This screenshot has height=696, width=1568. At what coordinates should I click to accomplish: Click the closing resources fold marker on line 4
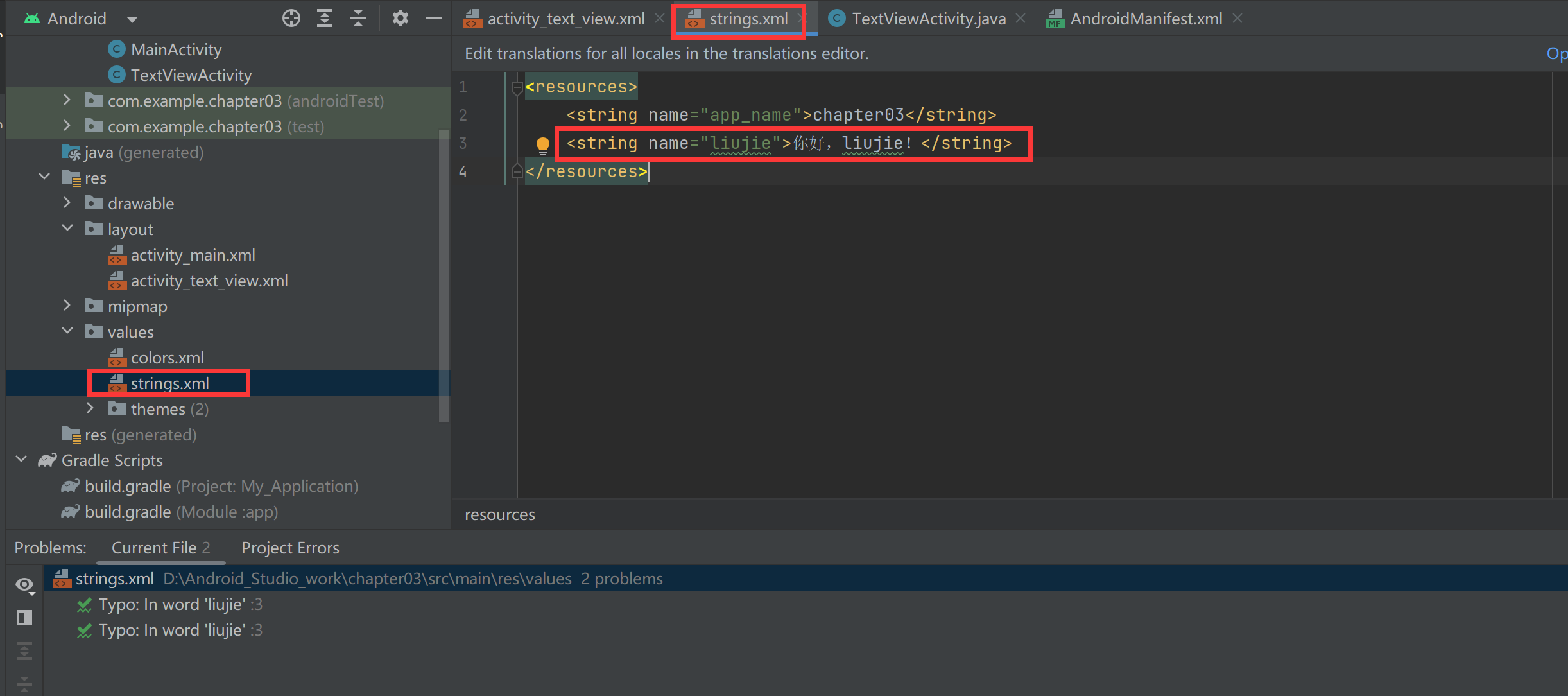pos(517,171)
